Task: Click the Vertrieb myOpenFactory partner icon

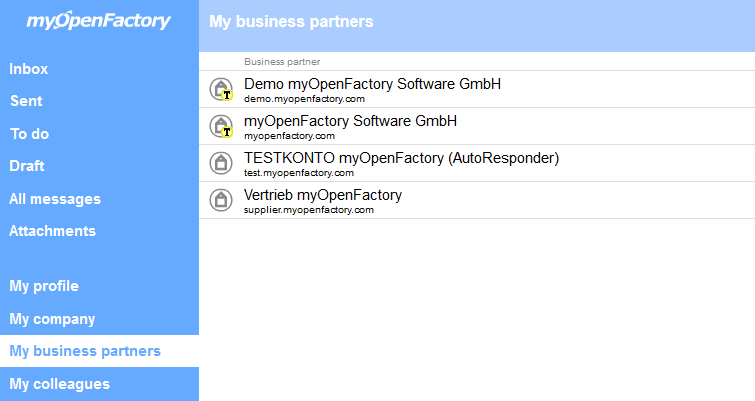Action: tap(221, 200)
